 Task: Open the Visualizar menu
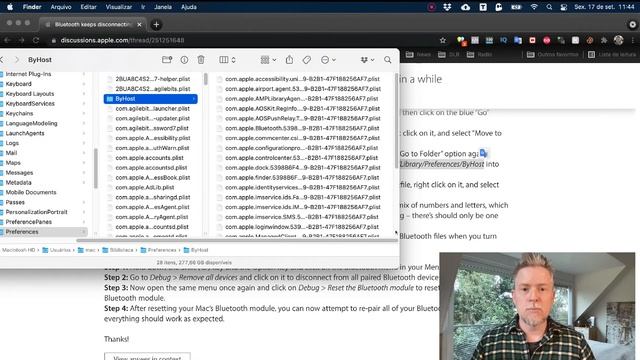(118, 7)
